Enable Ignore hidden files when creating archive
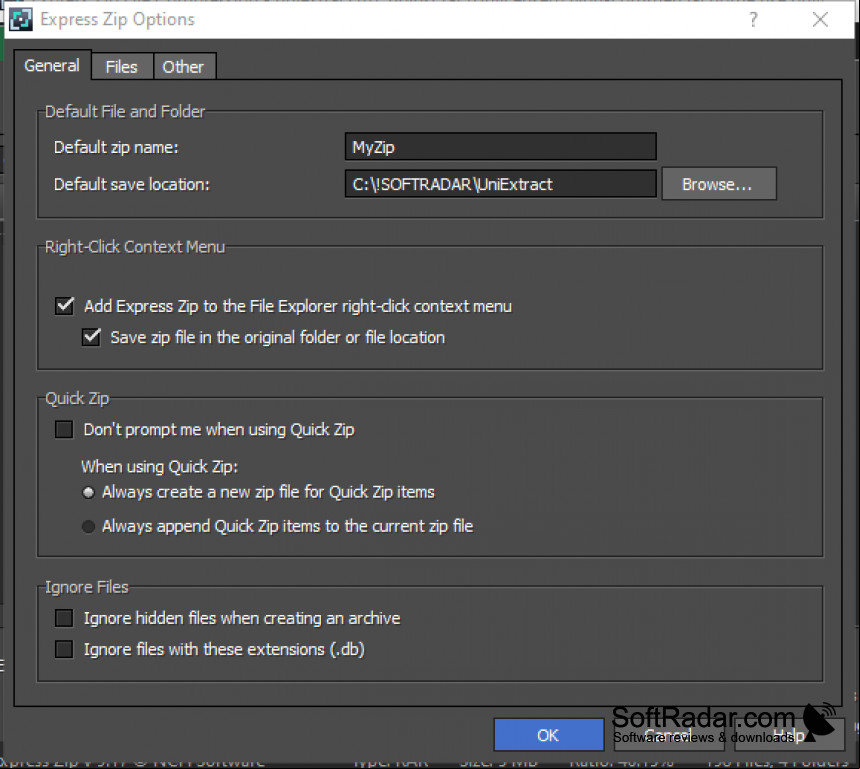This screenshot has height=769, width=860. click(x=64, y=618)
